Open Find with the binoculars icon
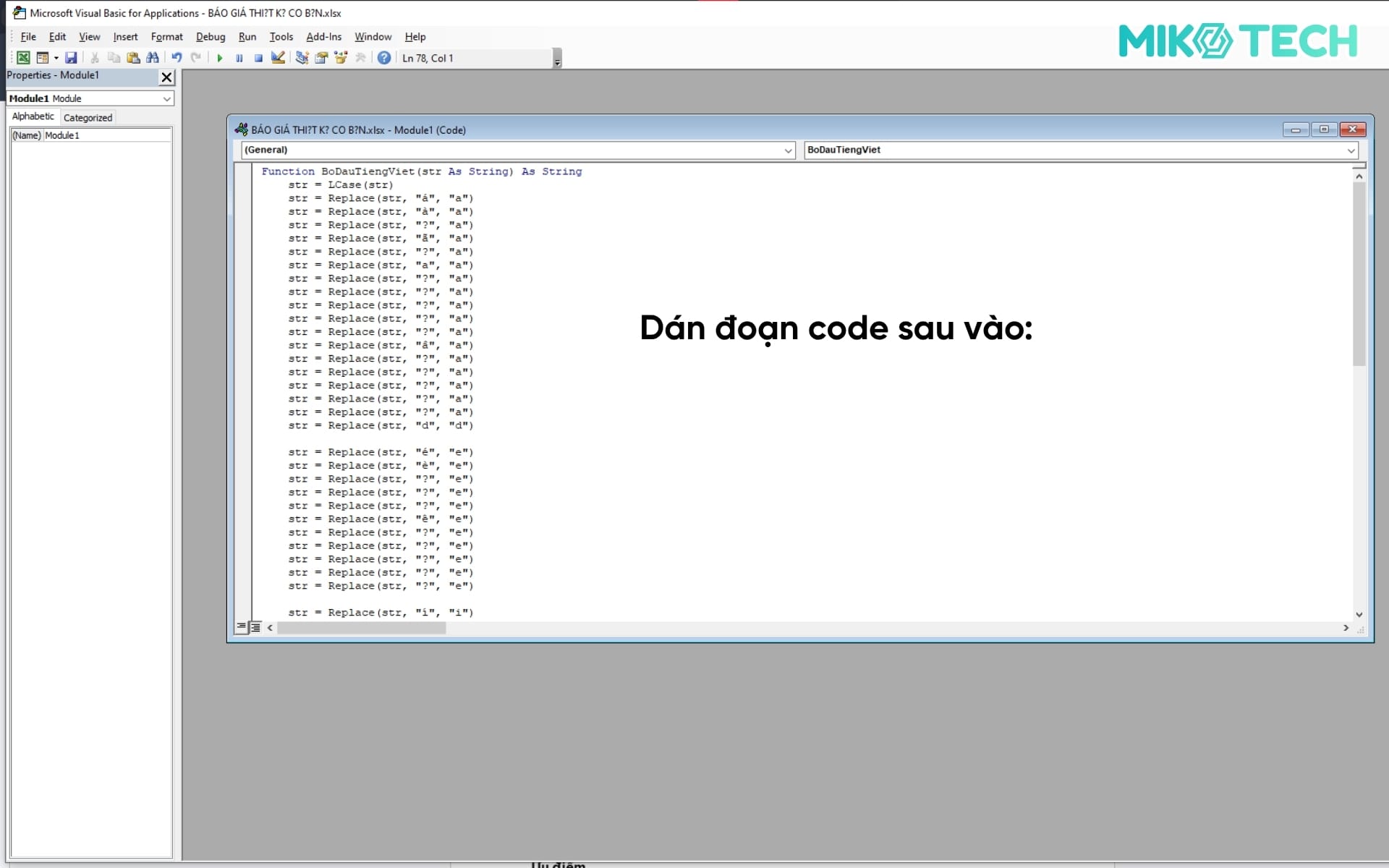This screenshot has width=1389, height=868. point(153,58)
